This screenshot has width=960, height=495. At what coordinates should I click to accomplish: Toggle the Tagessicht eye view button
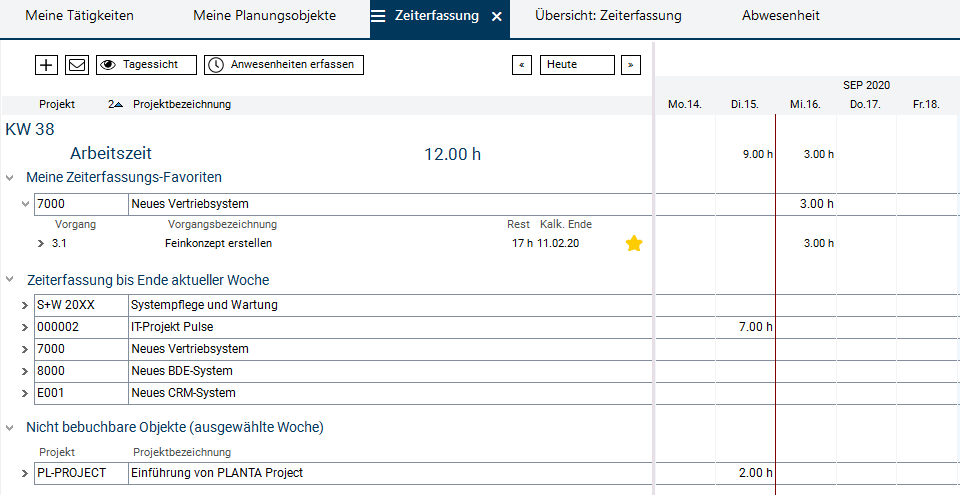[146, 65]
